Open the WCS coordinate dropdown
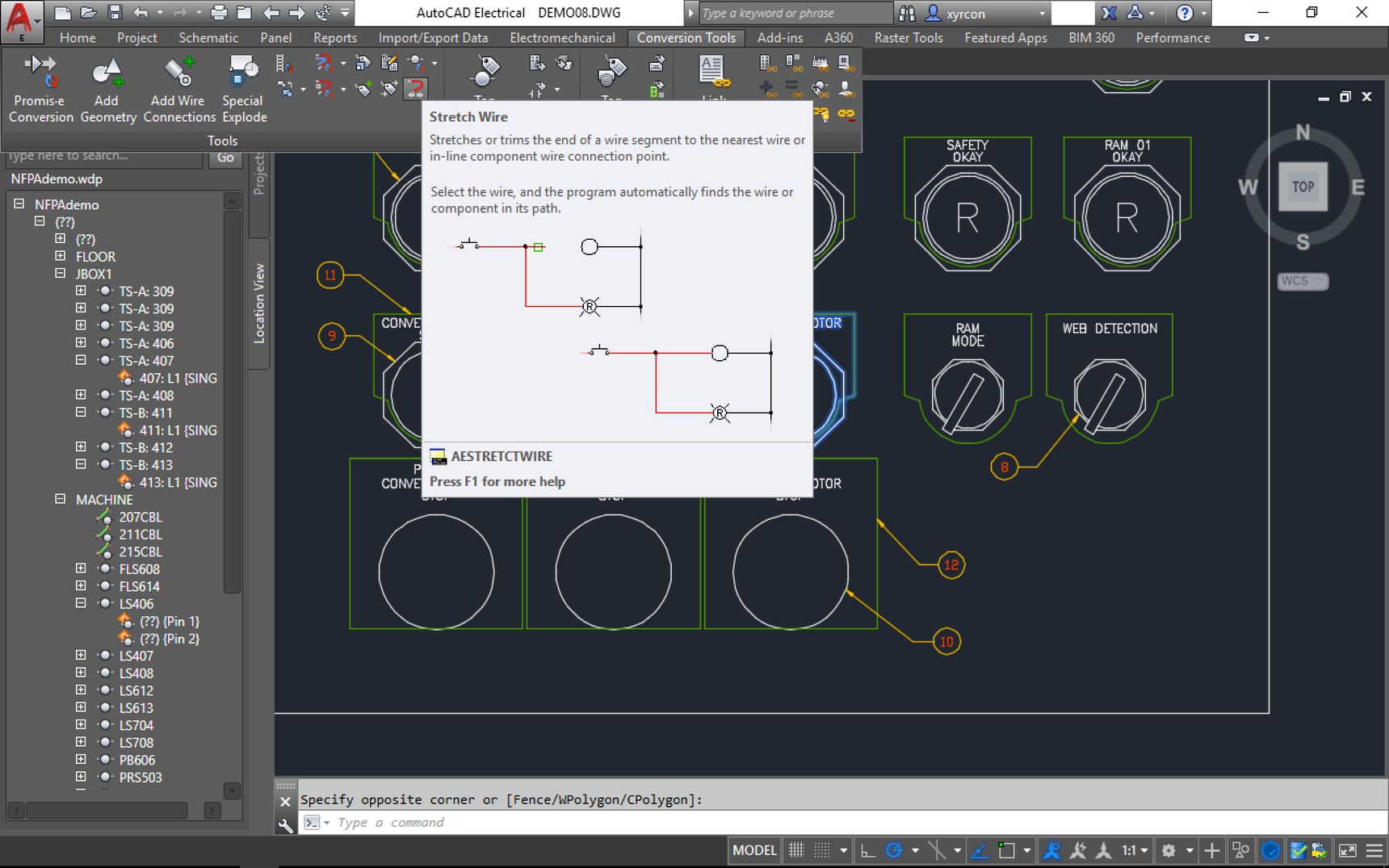Image resolution: width=1389 pixels, height=868 pixels. coord(1303,281)
